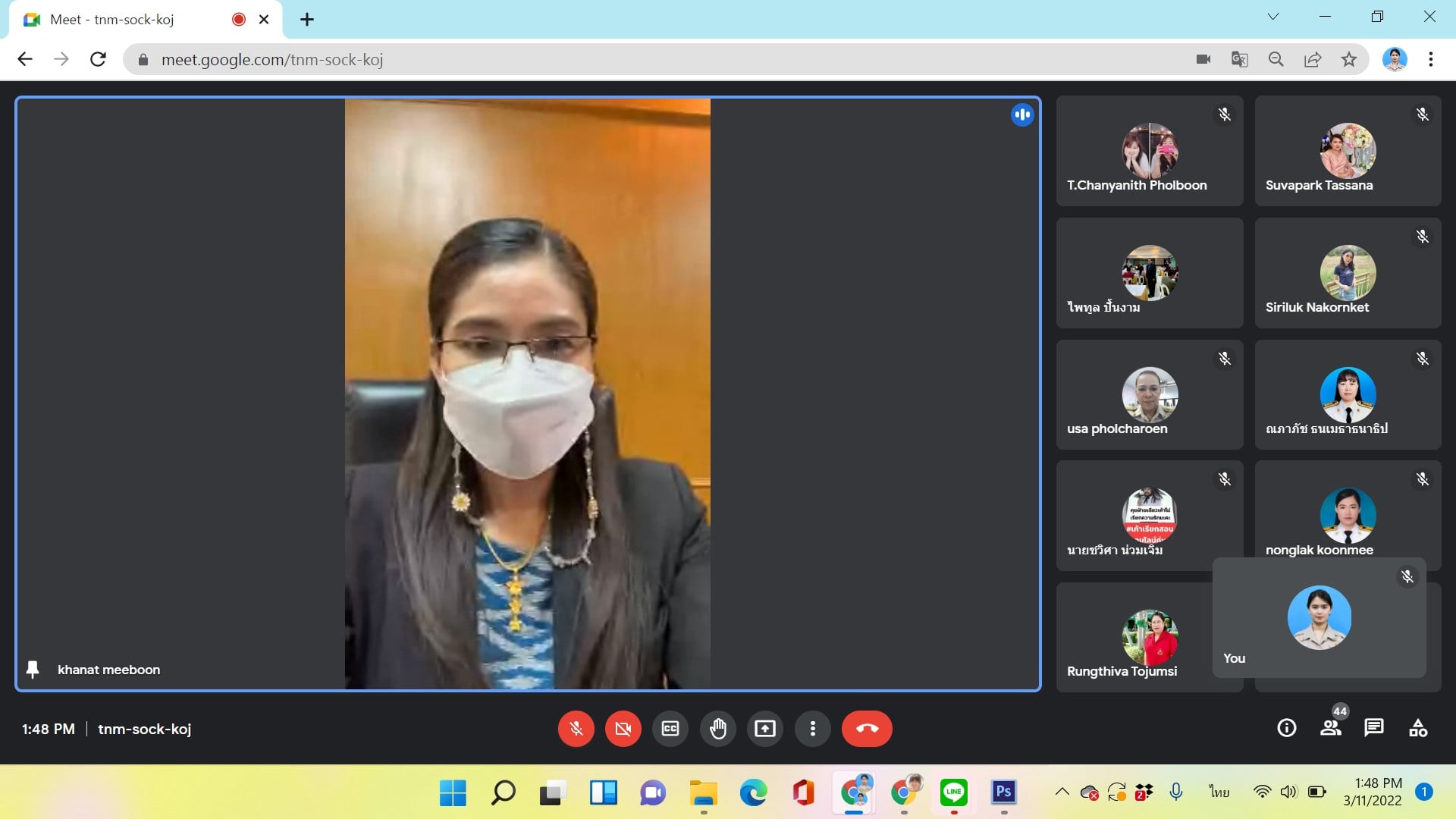Open Widgets from taskbar
Image resolution: width=1456 pixels, height=819 pixels.
(603, 793)
